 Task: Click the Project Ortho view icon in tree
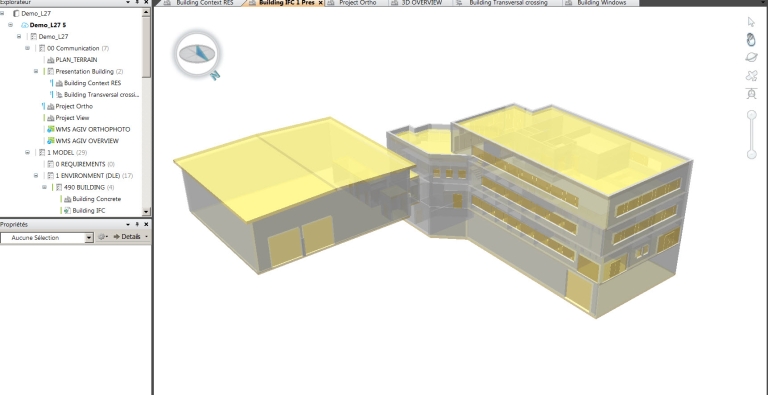(50, 106)
